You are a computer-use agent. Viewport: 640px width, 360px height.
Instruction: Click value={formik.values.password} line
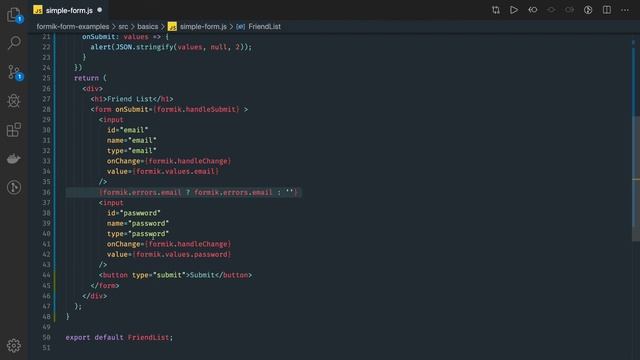pyautogui.click(x=169, y=254)
